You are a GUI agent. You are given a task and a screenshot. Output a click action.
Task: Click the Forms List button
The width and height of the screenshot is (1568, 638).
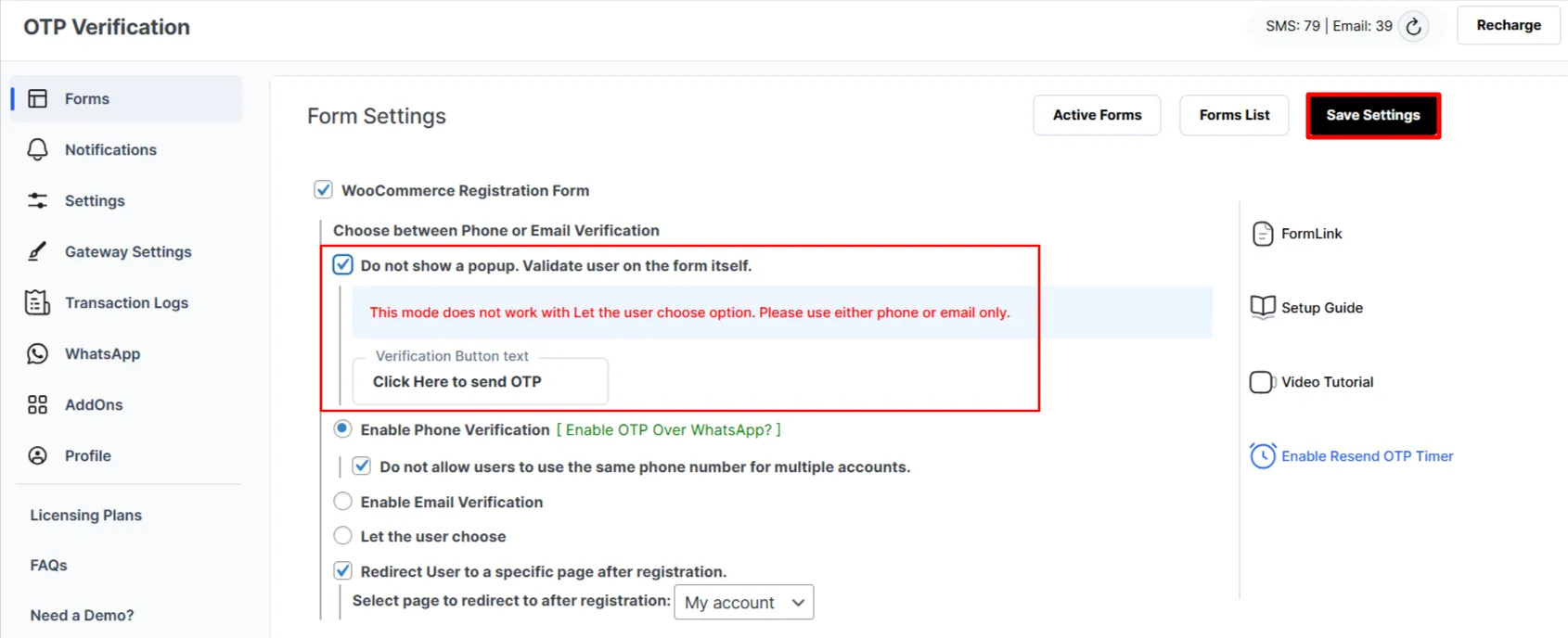[x=1234, y=115]
